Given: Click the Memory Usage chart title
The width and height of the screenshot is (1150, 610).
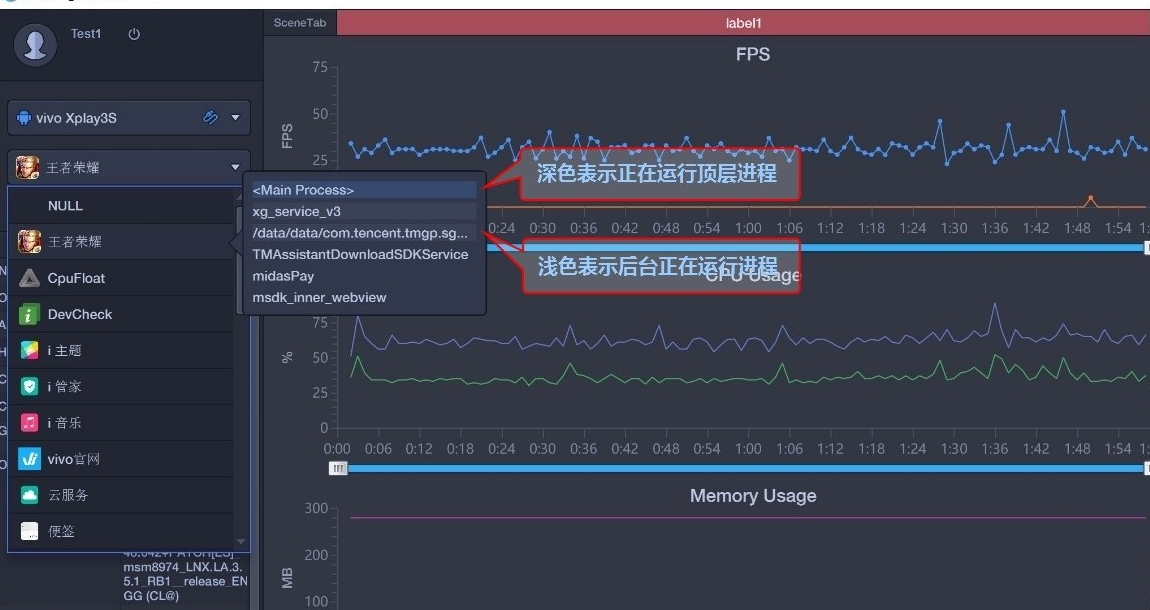Looking at the screenshot, I should click(752, 496).
